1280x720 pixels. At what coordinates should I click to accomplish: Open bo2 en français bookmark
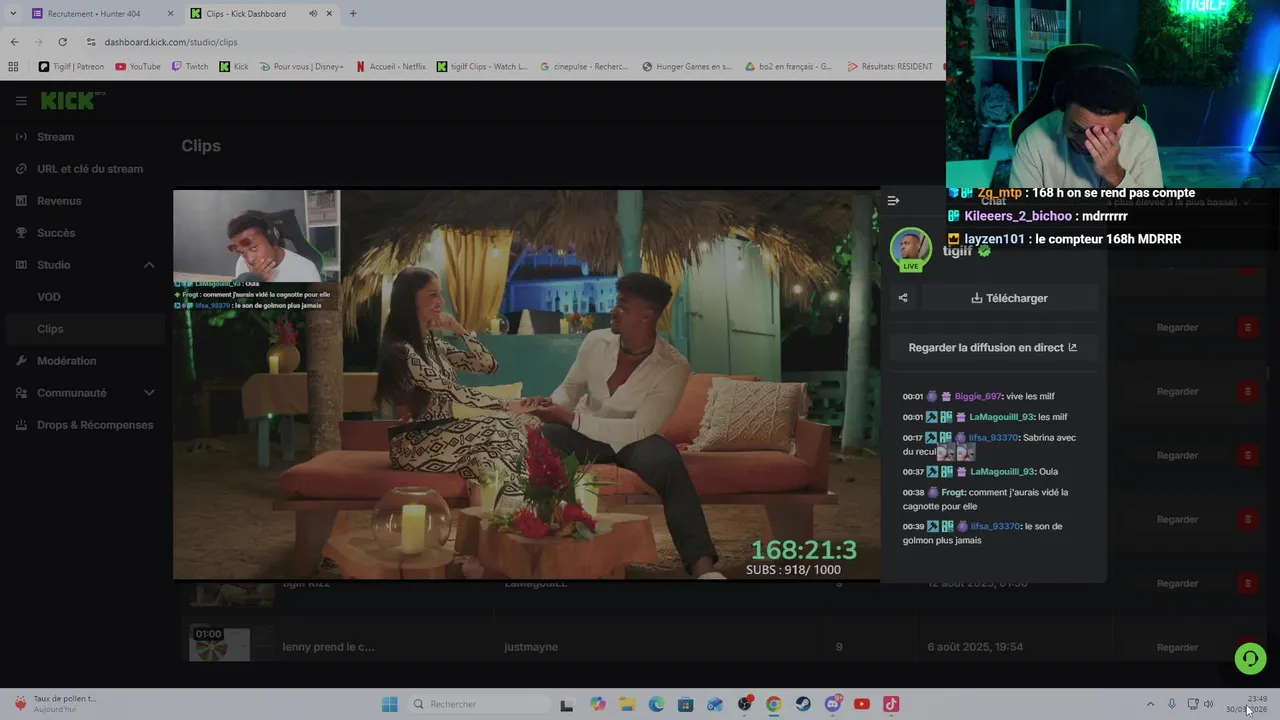pyautogui.click(x=789, y=67)
